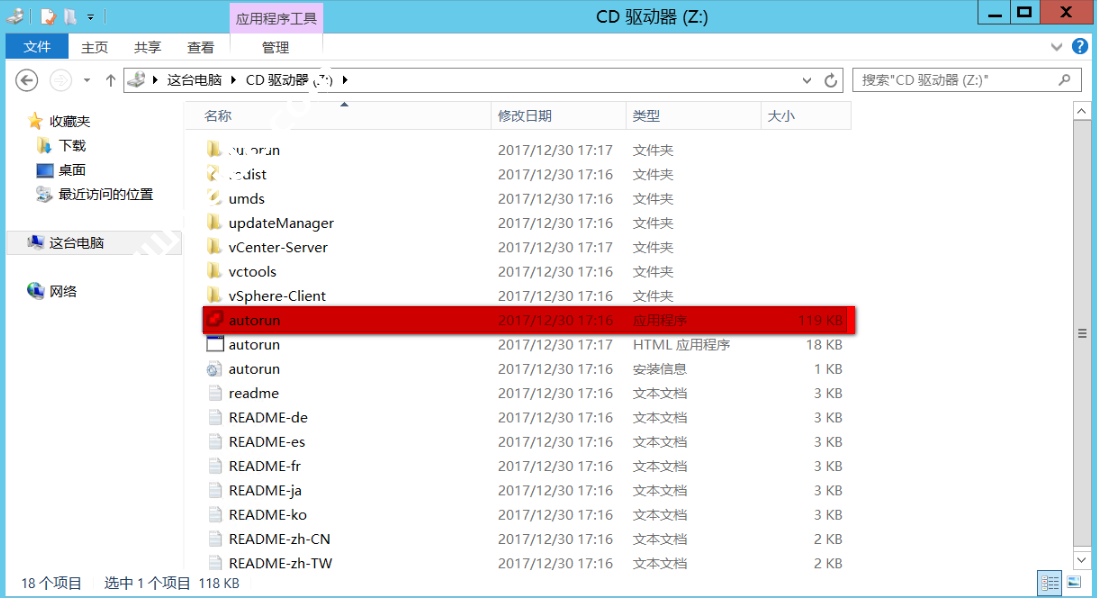Select the umds folder icon
Screen dimensions: 1097x598
tap(214, 198)
